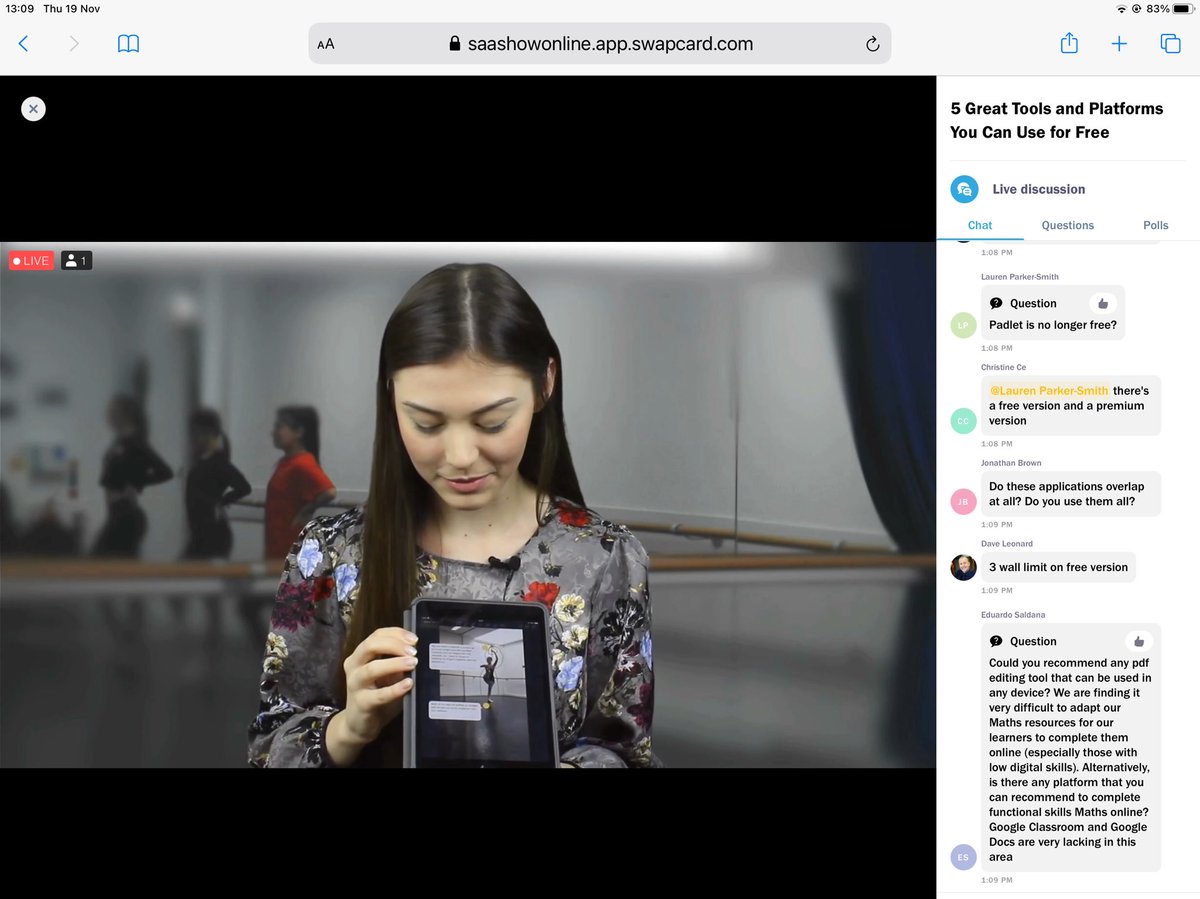This screenshot has height=899, width=1200.
Task: Upvote Lauren Parker-Smith's Padlet question
Action: pyautogui.click(x=1103, y=303)
